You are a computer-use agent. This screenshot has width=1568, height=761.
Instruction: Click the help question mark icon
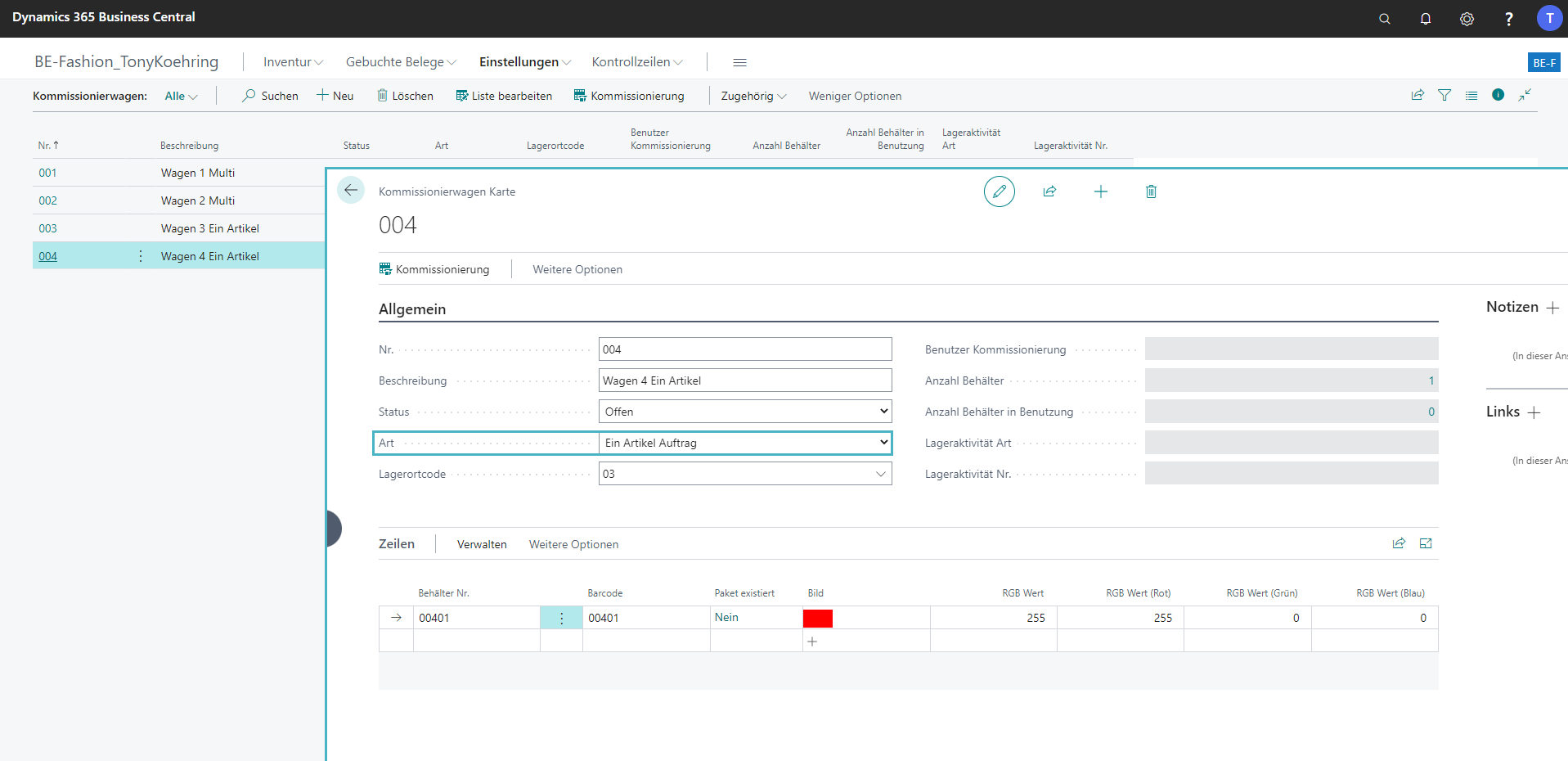[1508, 19]
